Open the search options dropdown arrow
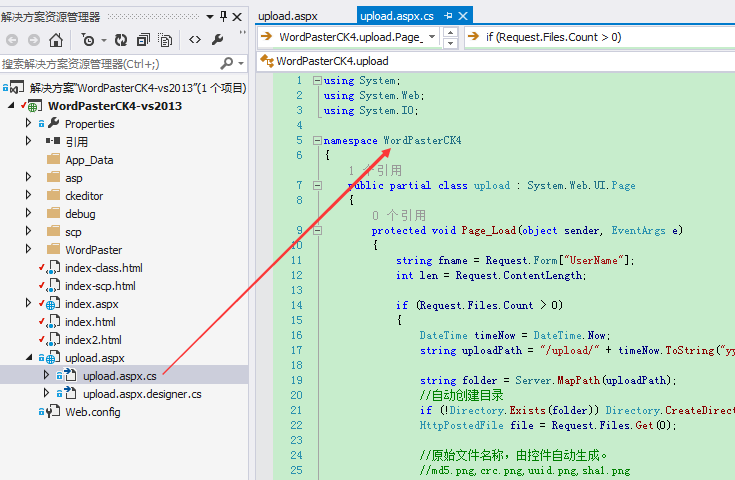This screenshot has height=480, width=735. [241, 63]
